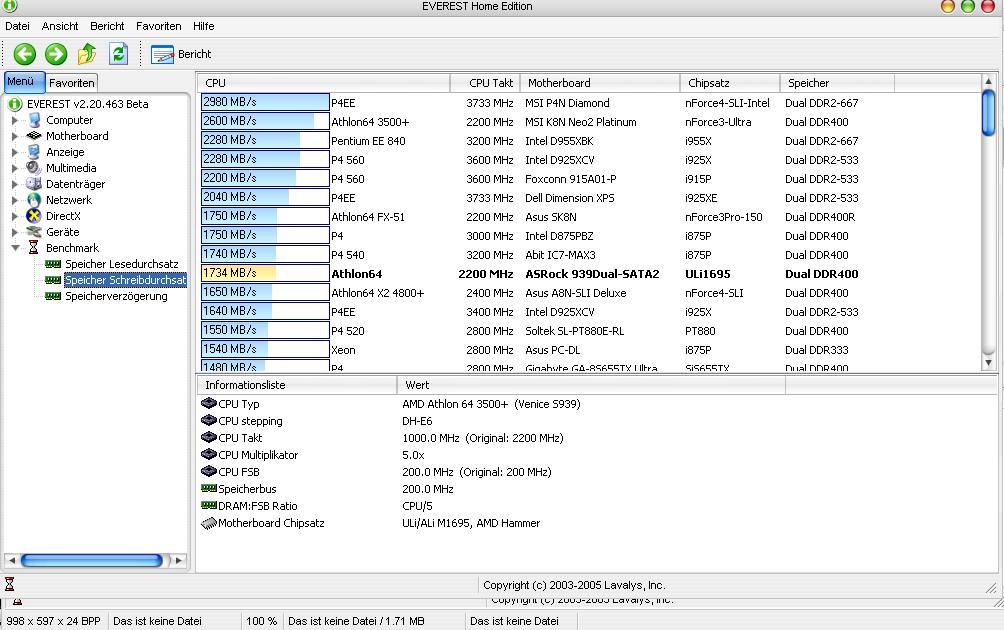Select the Motherboard icon in tree
The image size is (1004, 630).
(x=34, y=136)
